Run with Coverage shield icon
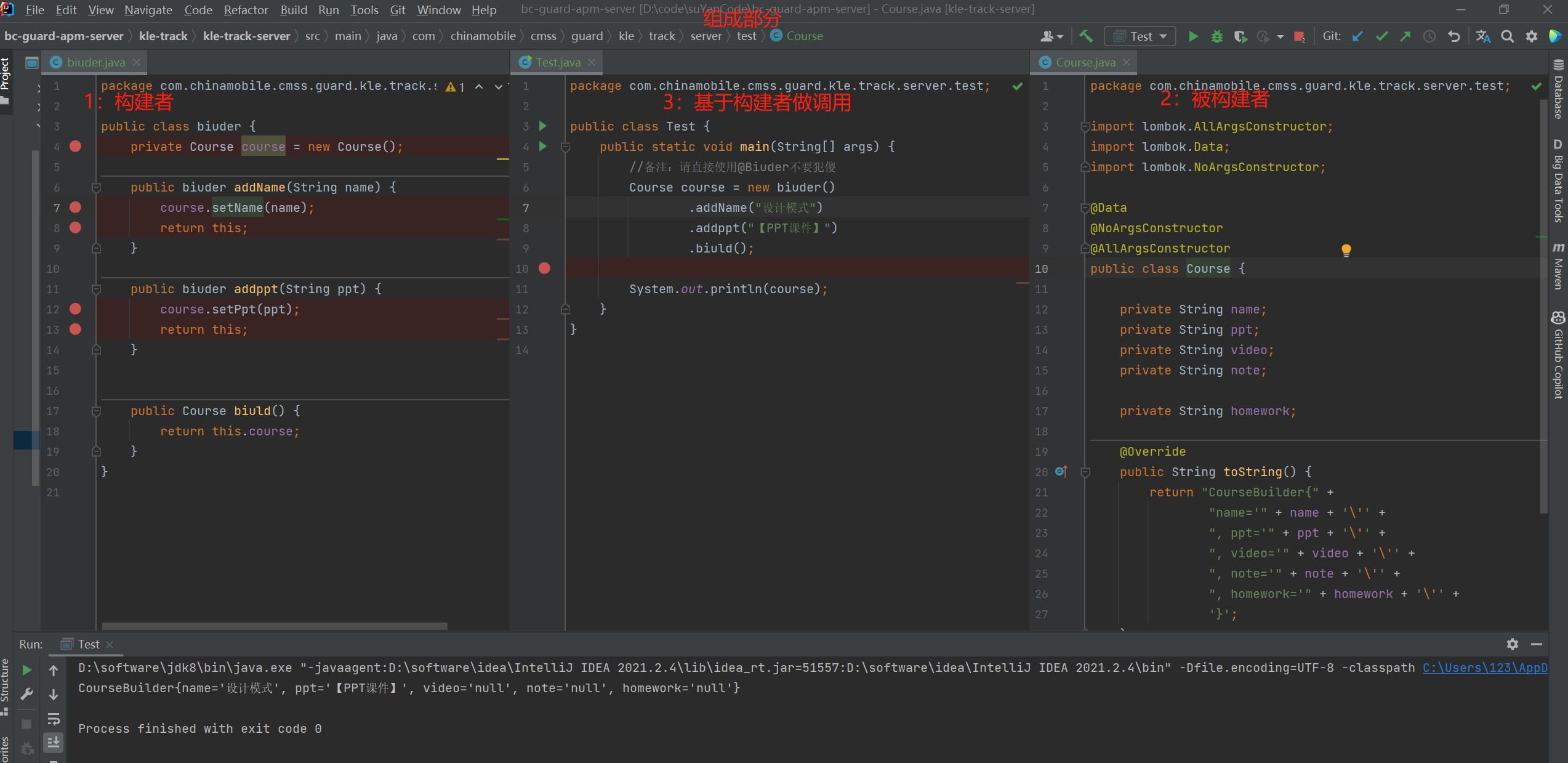The width and height of the screenshot is (1568, 763). (1240, 36)
